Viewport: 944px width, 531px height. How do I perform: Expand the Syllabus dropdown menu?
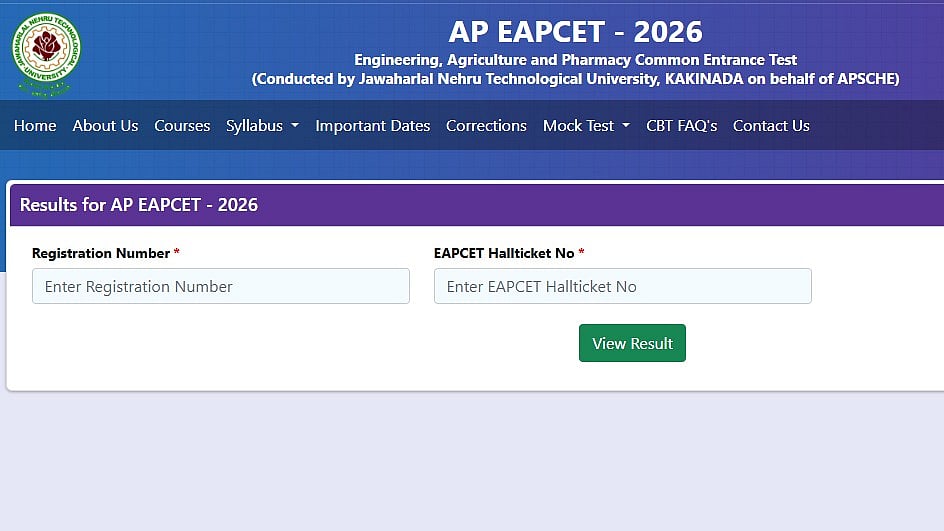pyautogui.click(x=262, y=126)
